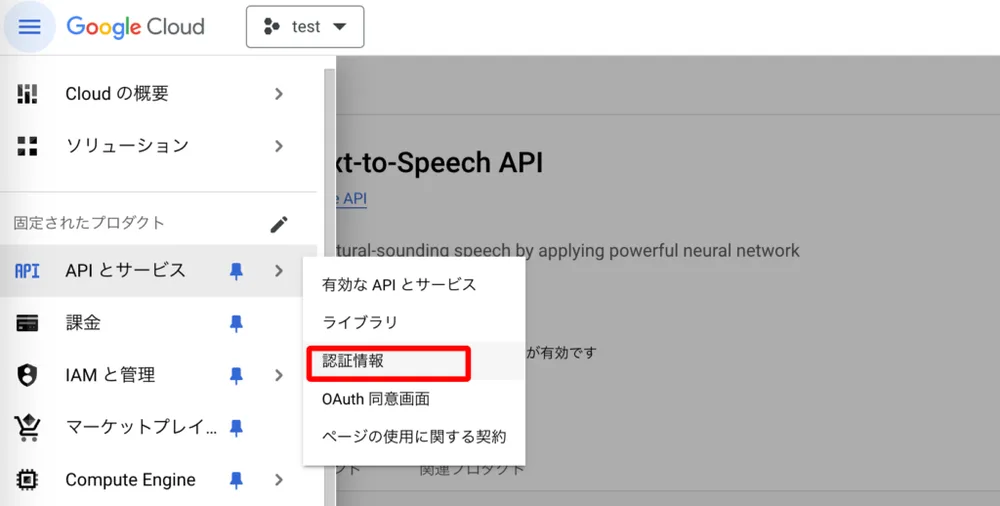
Task: Click the ソリューション grid icon
Action: [x=27, y=146]
